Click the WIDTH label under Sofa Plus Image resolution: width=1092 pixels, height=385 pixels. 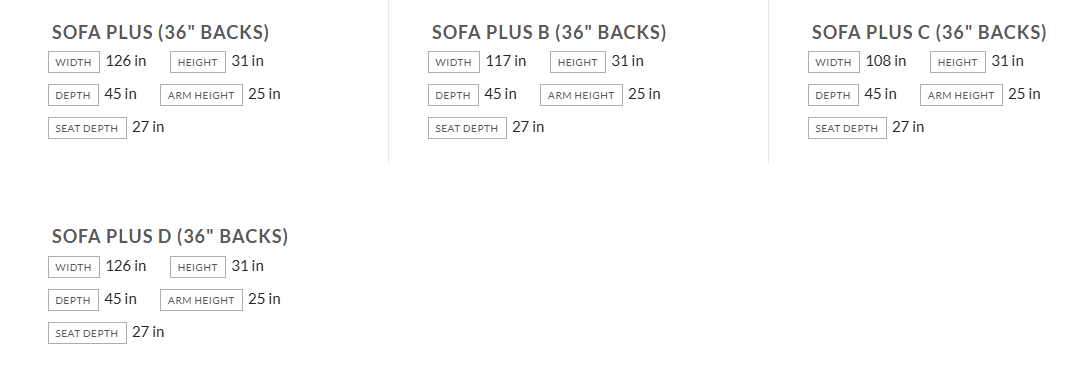tap(74, 62)
